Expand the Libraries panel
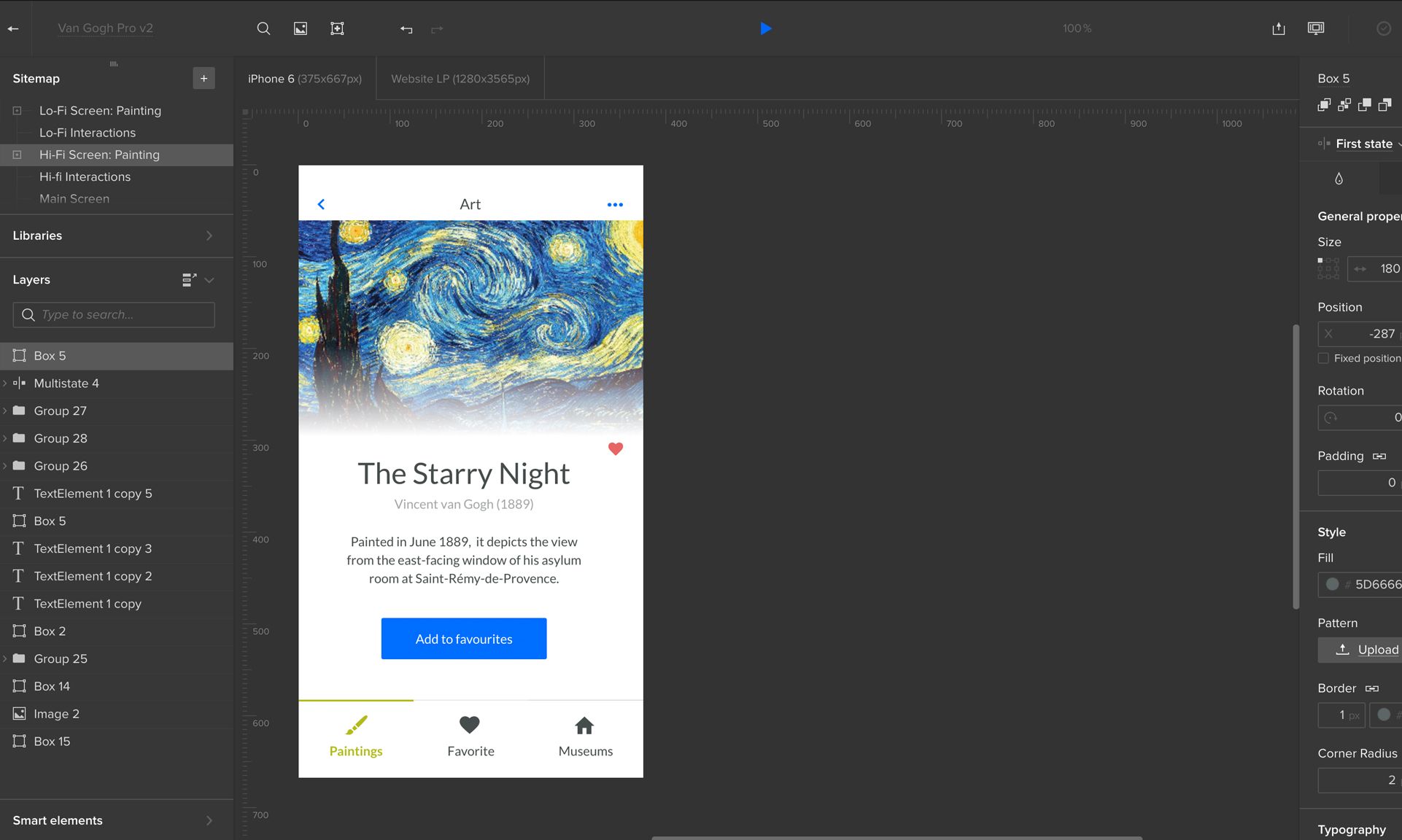 209,236
